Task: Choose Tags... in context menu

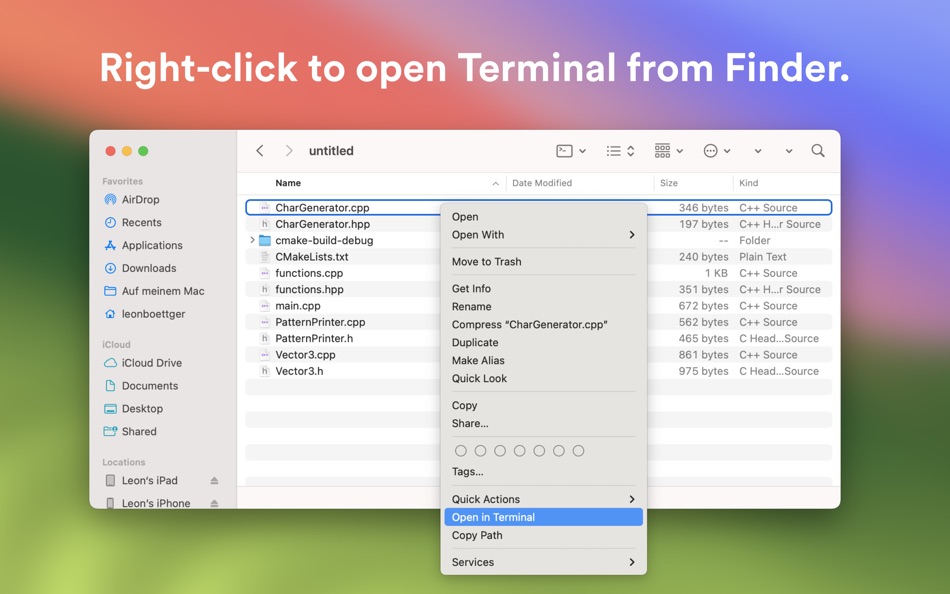Action: tap(543, 471)
